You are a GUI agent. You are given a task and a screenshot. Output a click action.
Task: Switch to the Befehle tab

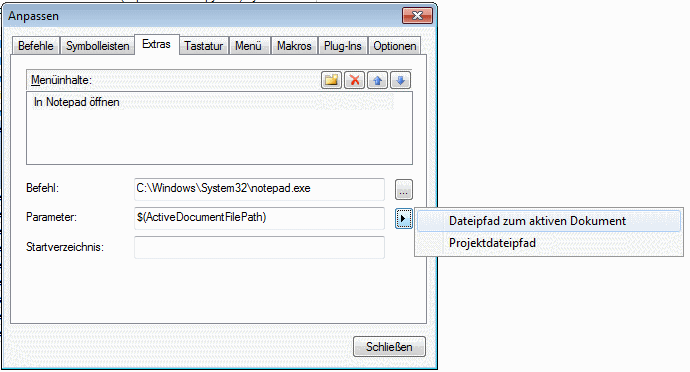(36, 46)
